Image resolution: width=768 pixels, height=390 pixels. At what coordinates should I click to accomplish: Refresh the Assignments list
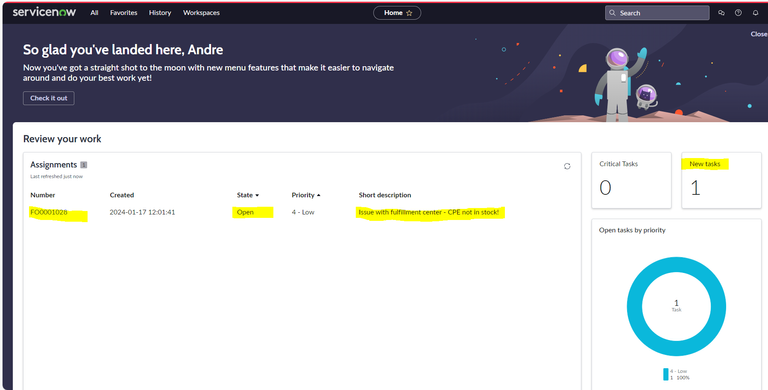pyautogui.click(x=567, y=167)
